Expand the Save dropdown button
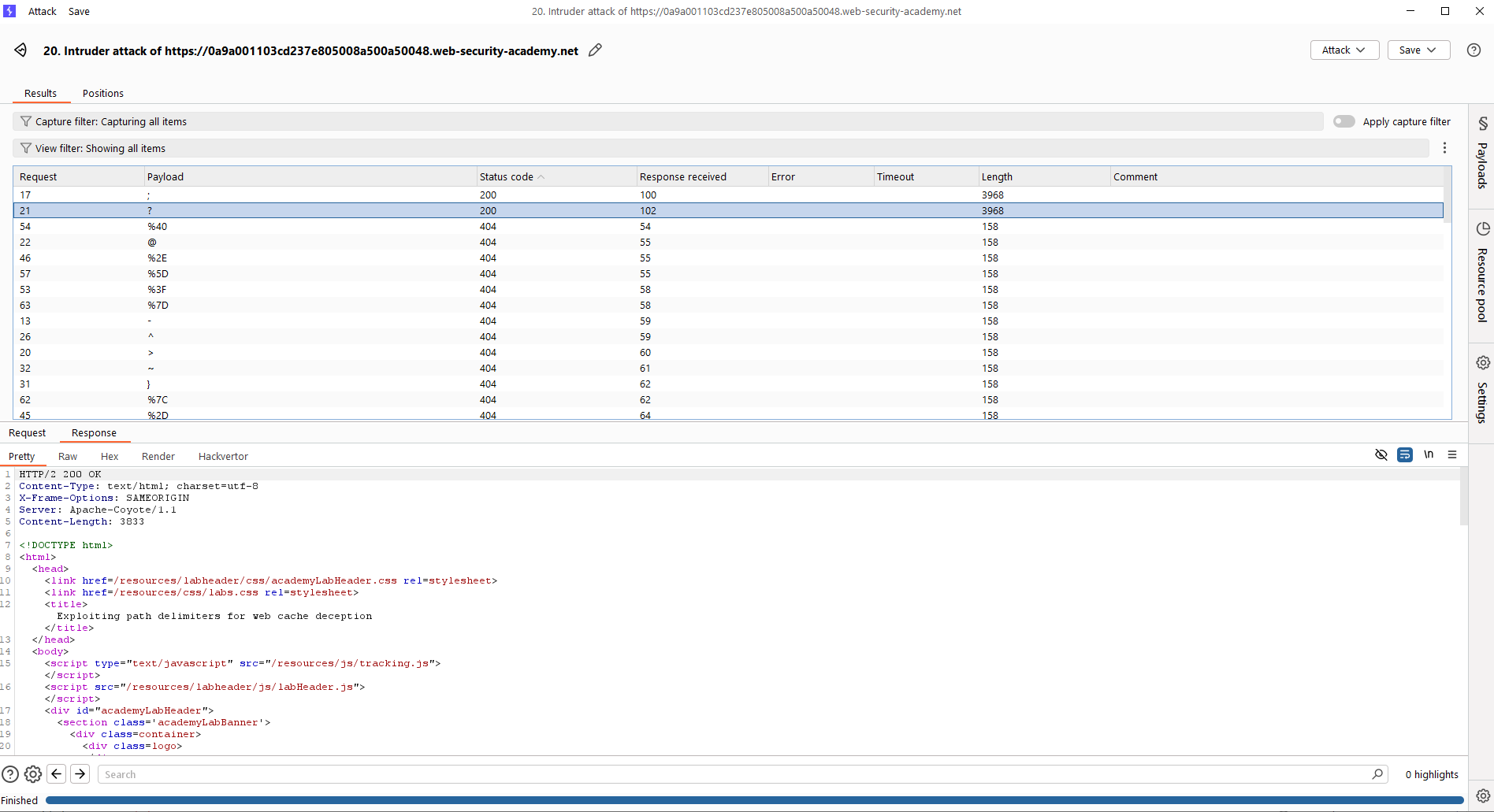This screenshot has height=812, width=1494. 1418,50
